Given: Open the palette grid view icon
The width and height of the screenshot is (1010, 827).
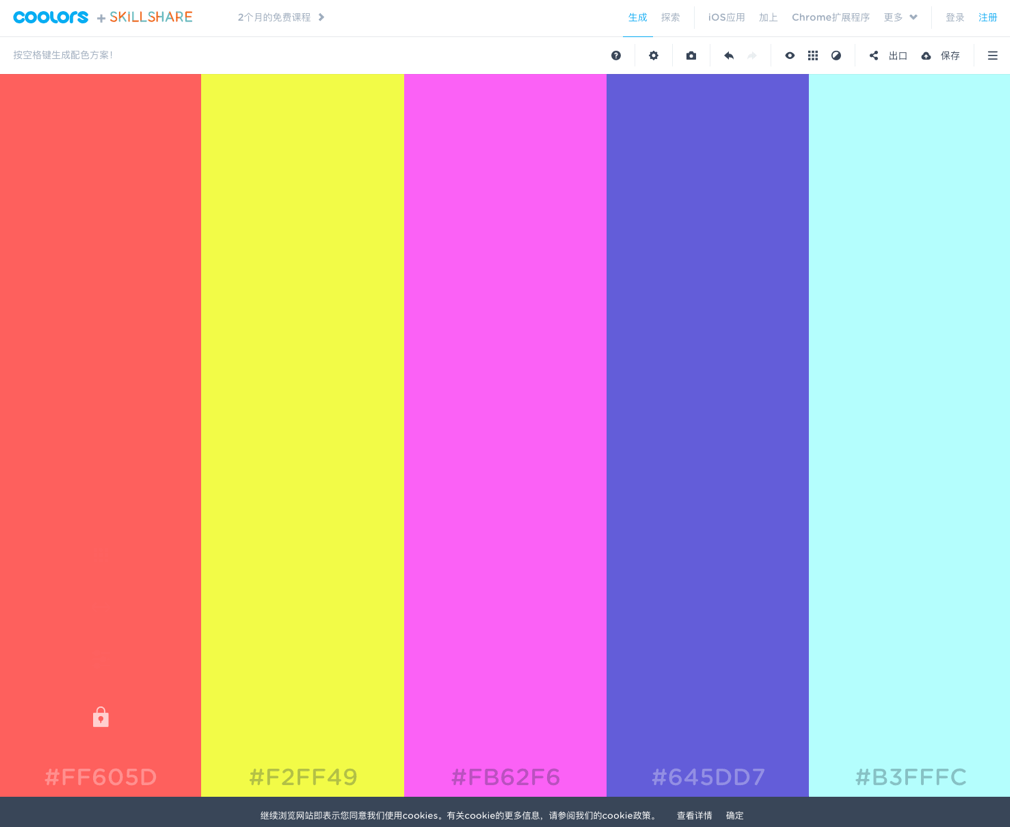Looking at the screenshot, I should pos(812,55).
